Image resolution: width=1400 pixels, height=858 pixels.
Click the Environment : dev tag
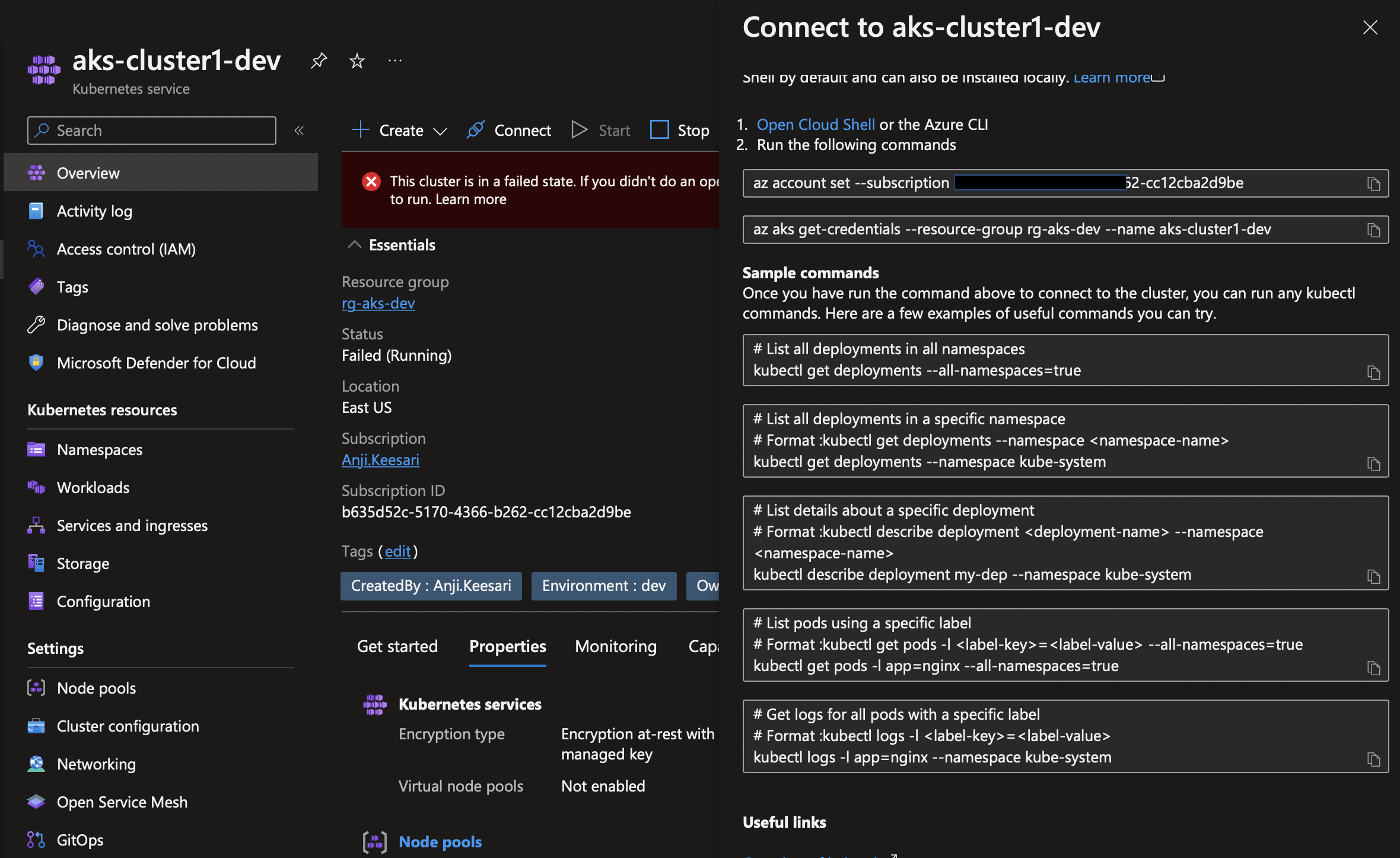pyautogui.click(x=604, y=586)
